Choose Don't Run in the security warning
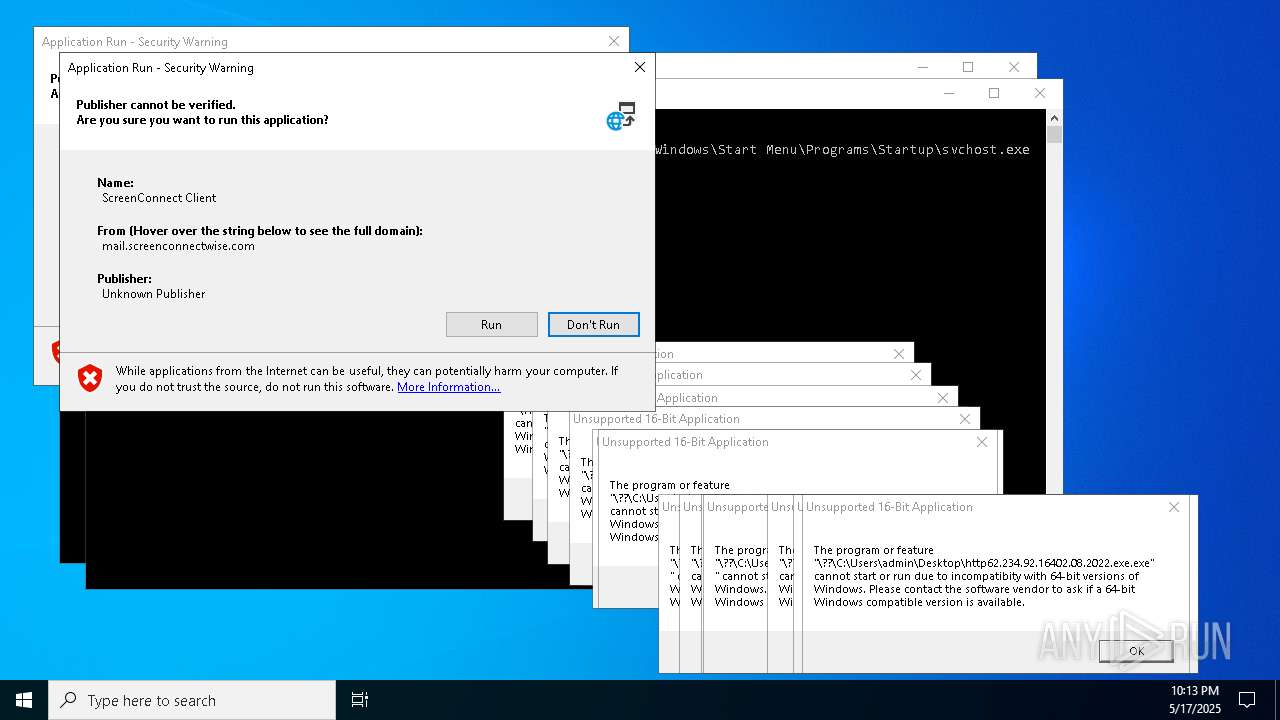1280x720 pixels. click(593, 324)
